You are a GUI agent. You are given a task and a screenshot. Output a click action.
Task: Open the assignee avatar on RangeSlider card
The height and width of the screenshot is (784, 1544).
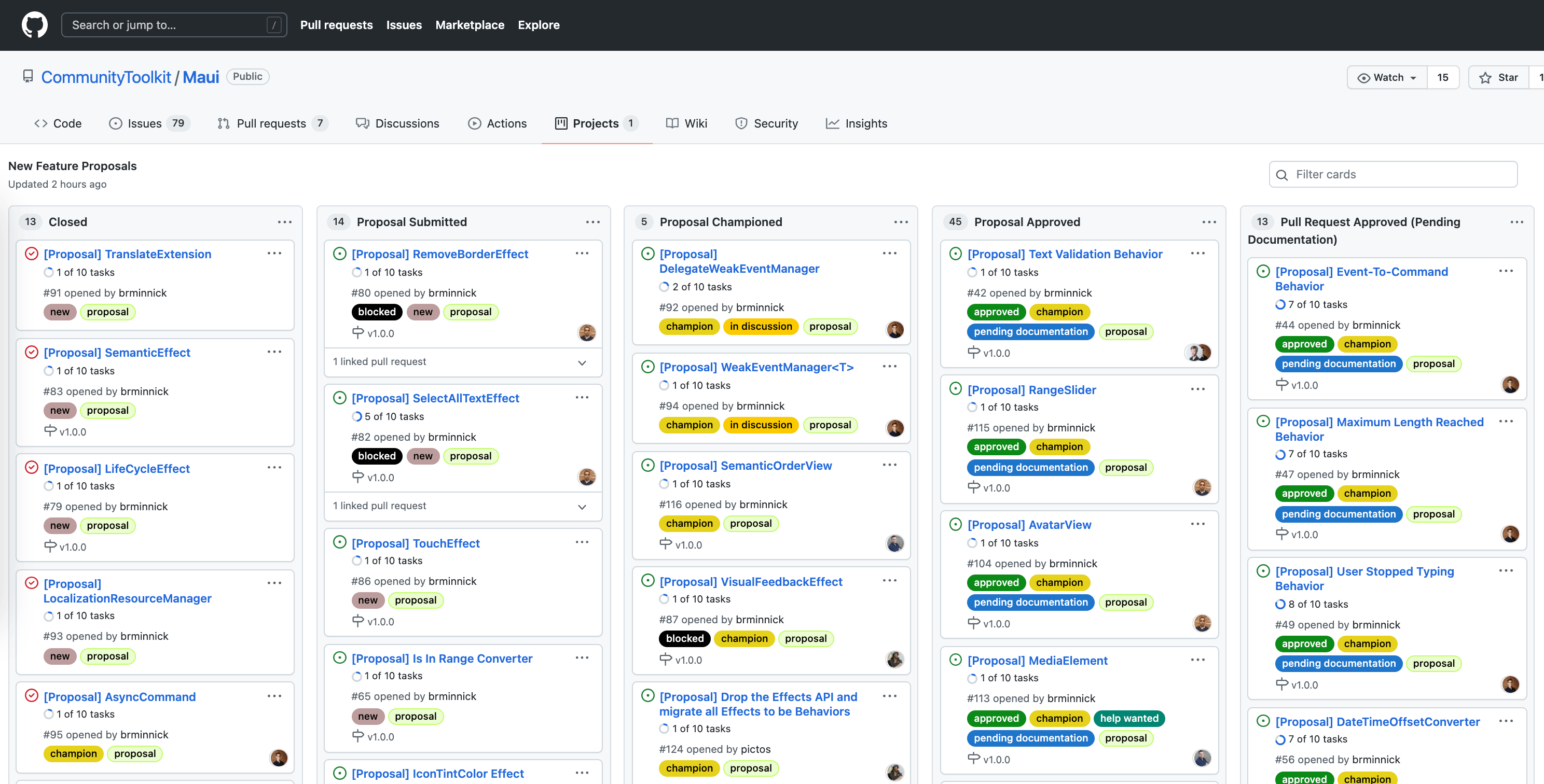1202,487
